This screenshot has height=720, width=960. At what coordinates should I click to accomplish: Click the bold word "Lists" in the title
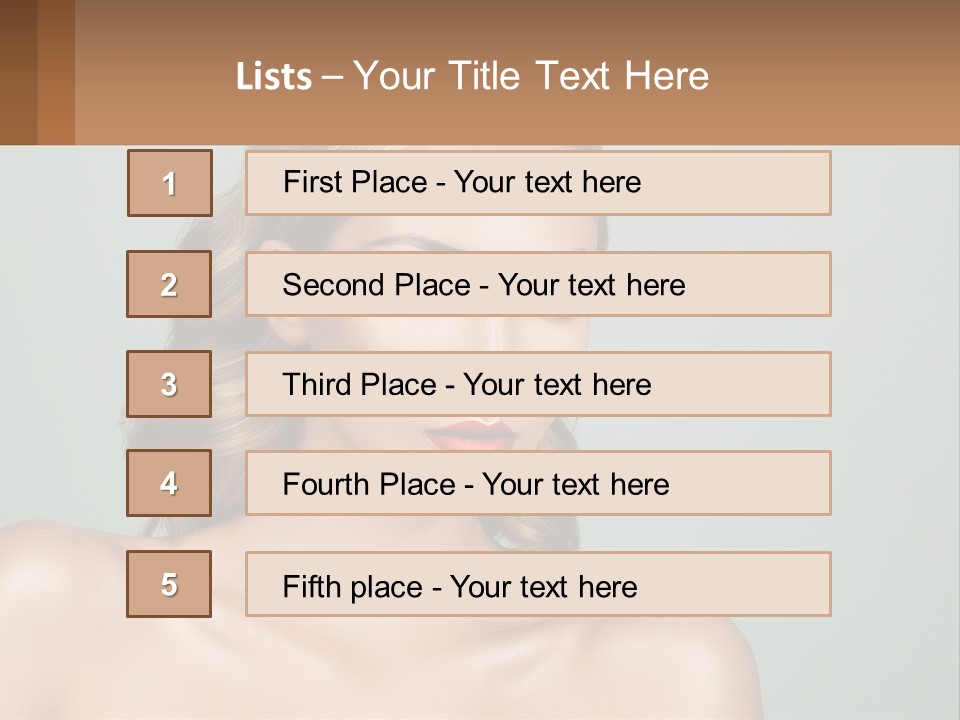pyautogui.click(x=273, y=77)
